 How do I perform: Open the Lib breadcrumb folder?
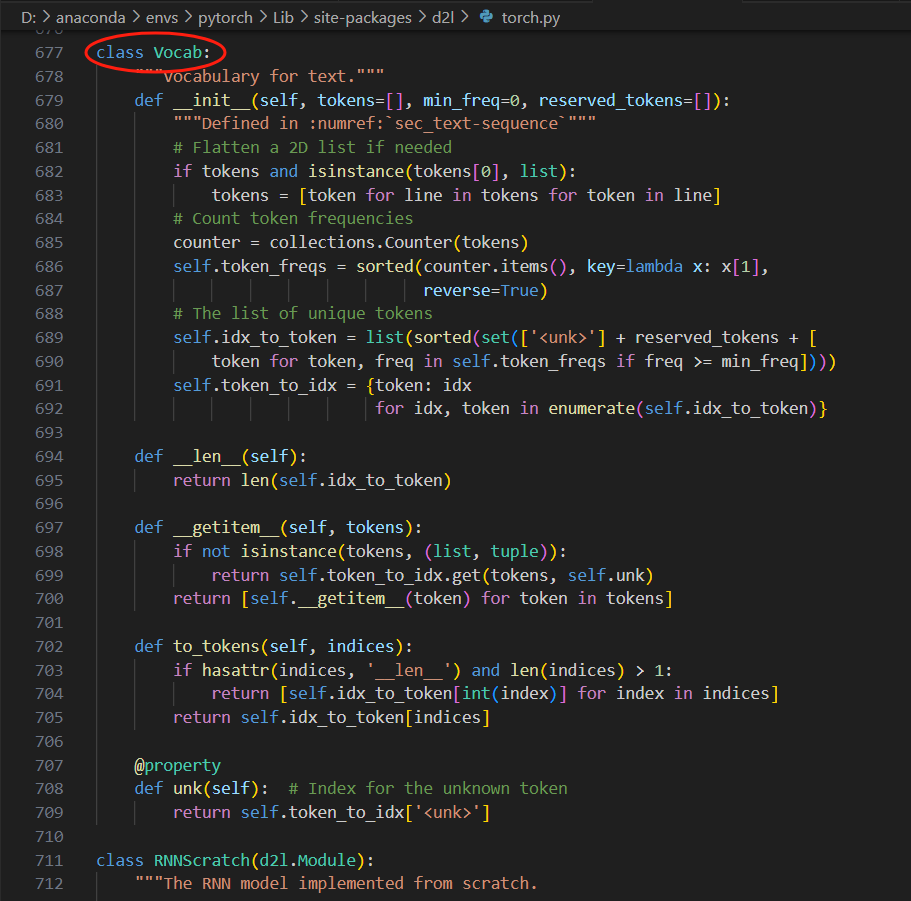point(284,17)
